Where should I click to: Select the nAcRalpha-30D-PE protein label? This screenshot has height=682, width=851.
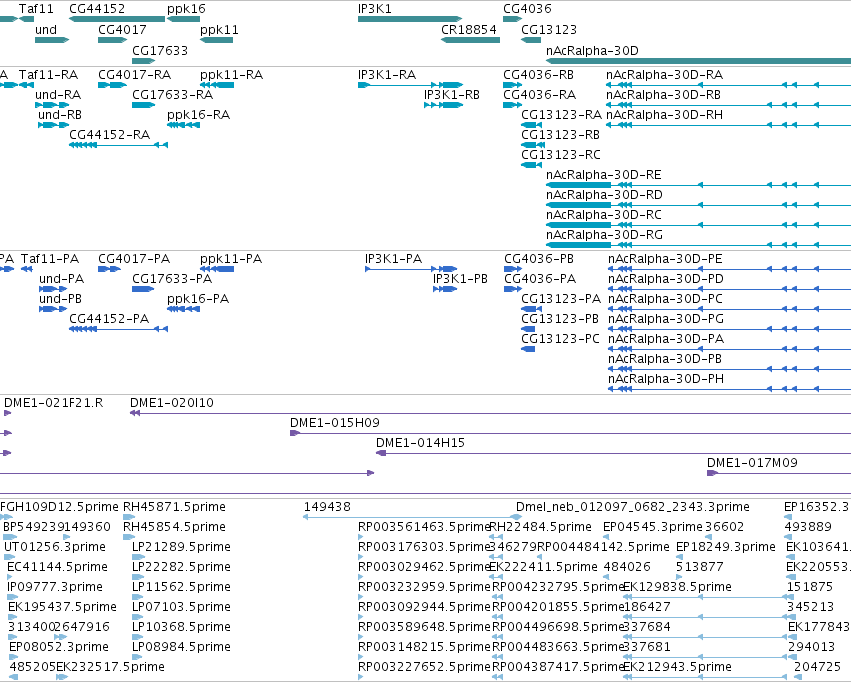click(665, 259)
